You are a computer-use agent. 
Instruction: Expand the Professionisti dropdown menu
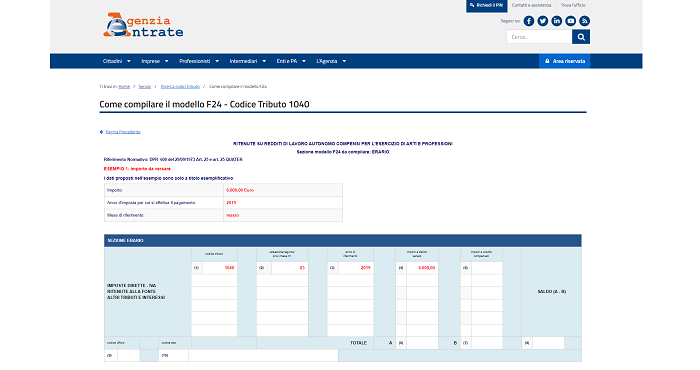[199, 61]
